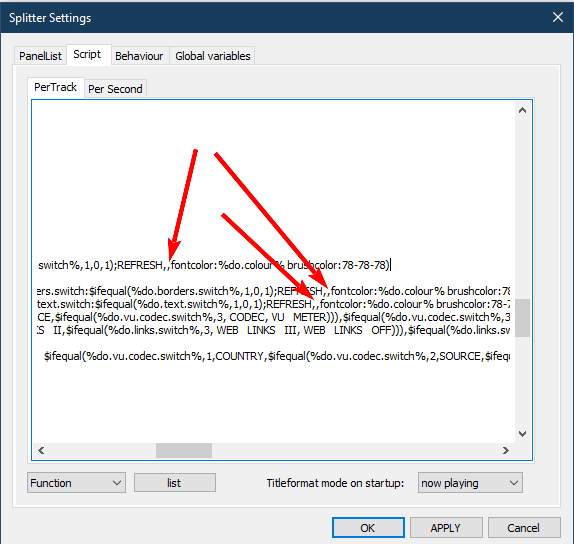Click the horizontal scrollbar thumb

coord(184,450)
